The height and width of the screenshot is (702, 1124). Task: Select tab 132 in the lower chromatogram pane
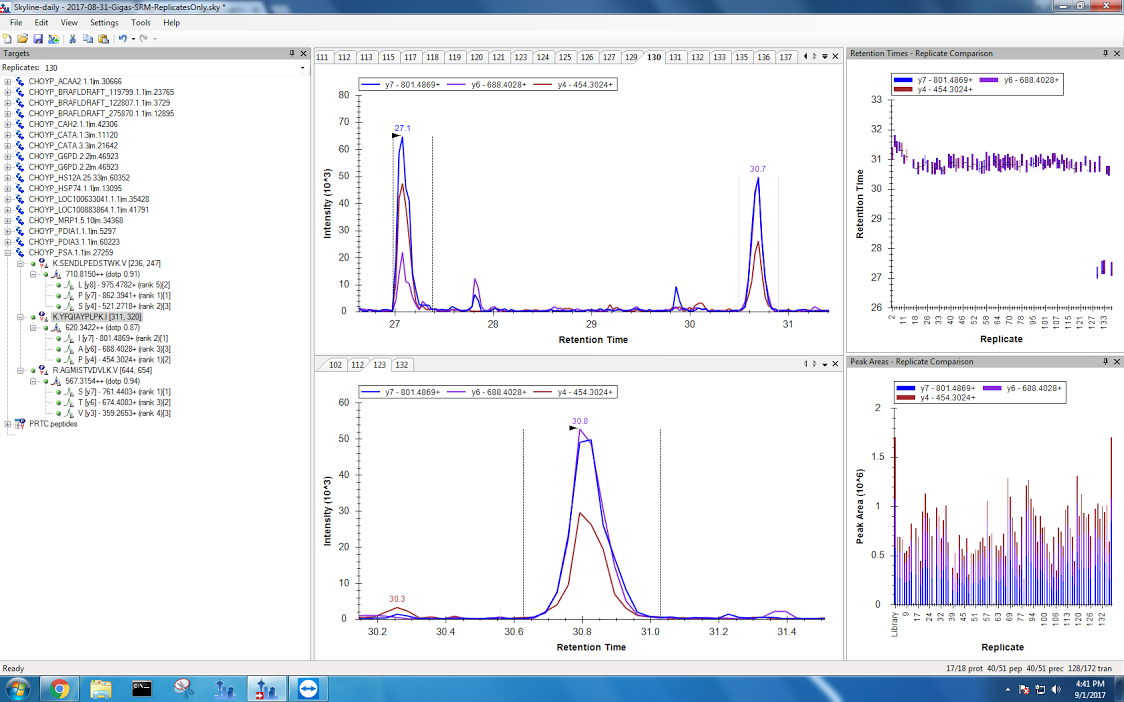pyautogui.click(x=401, y=365)
